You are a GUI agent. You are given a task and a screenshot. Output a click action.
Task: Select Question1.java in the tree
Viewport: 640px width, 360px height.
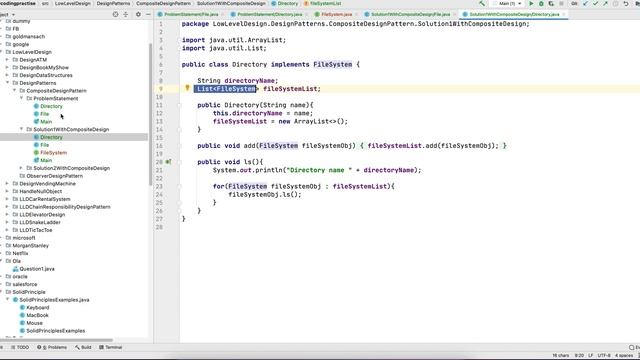37,269
